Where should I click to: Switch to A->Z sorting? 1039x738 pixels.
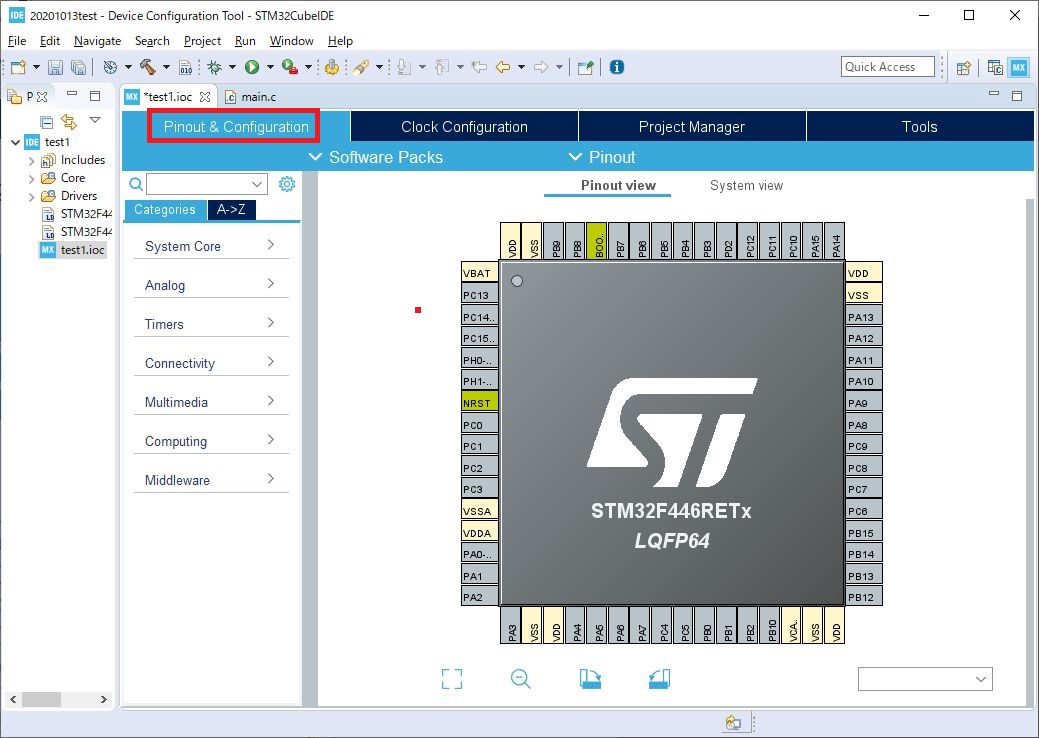(231, 210)
